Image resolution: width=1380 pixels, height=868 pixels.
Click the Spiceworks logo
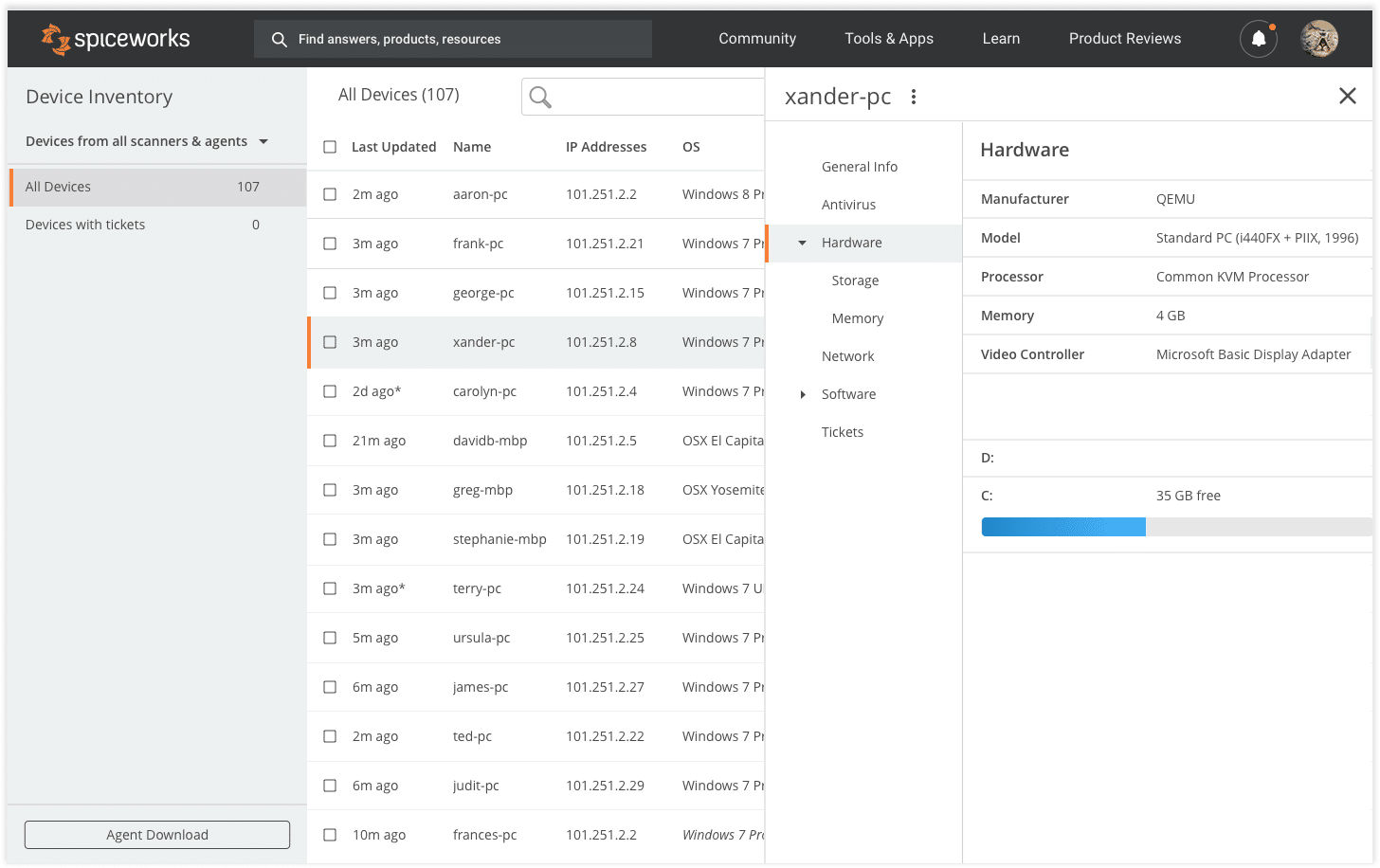tap(114, 39)
